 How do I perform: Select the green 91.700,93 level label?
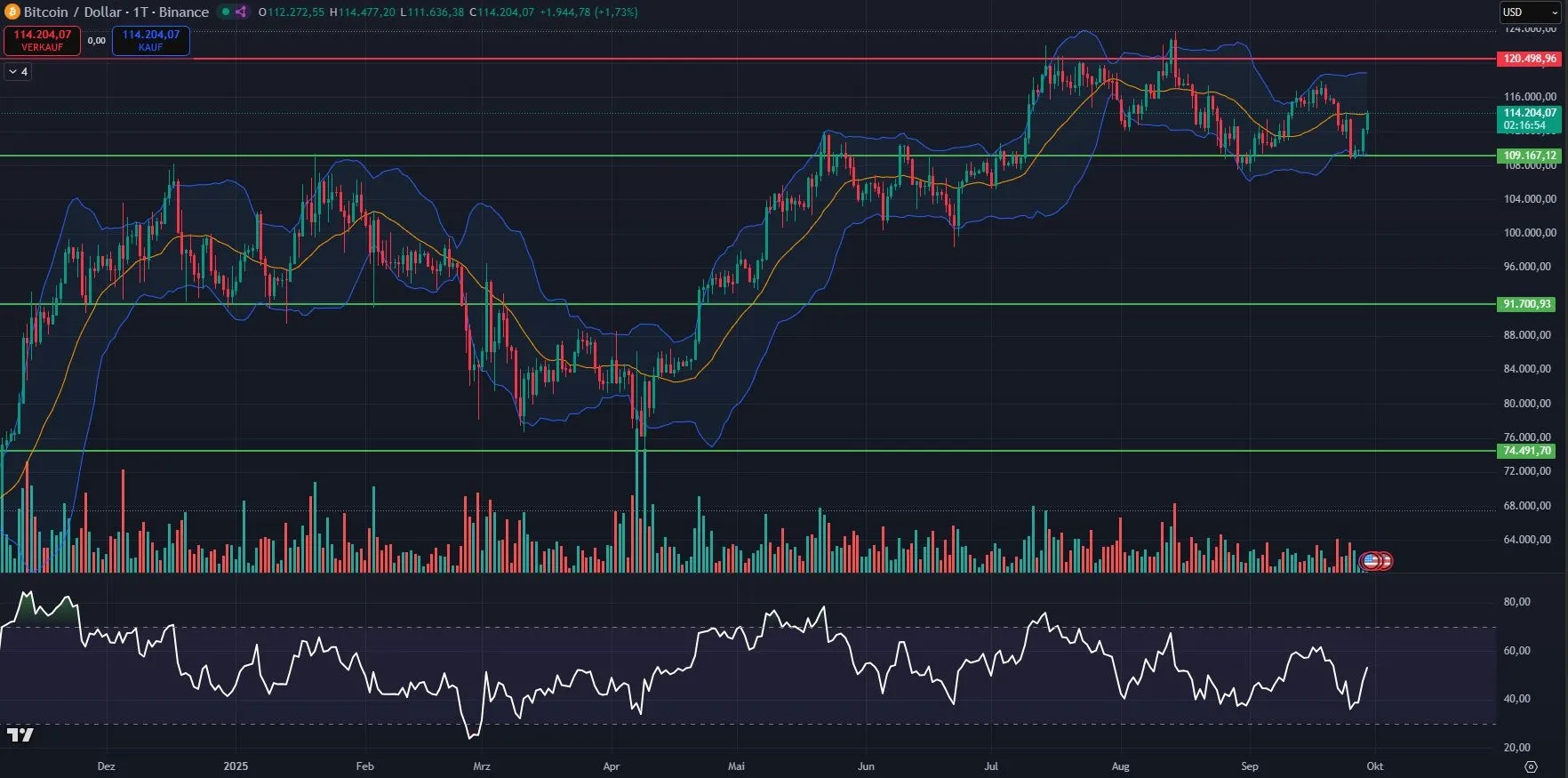[1526, 304]
